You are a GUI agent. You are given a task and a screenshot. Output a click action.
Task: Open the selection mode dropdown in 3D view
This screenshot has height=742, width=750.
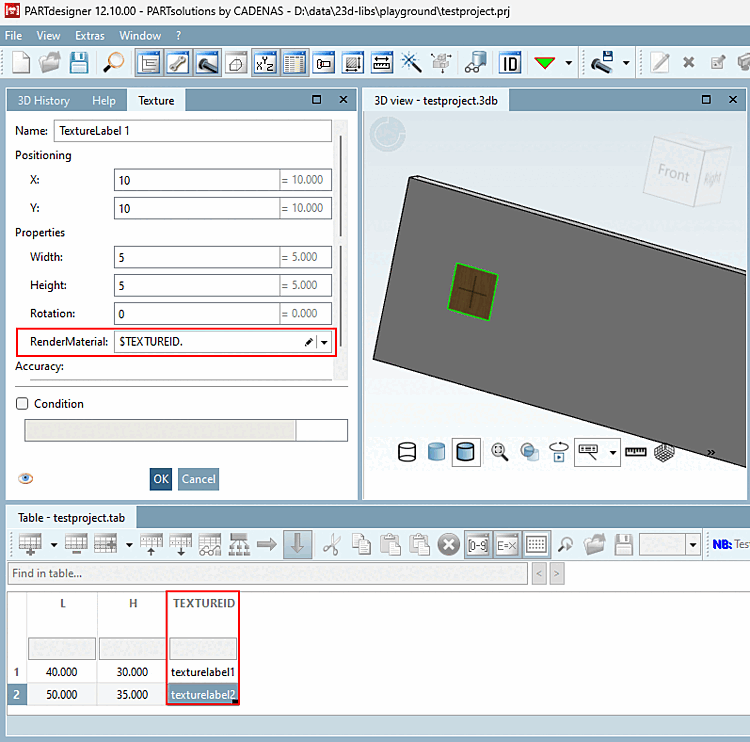[613, 453]
